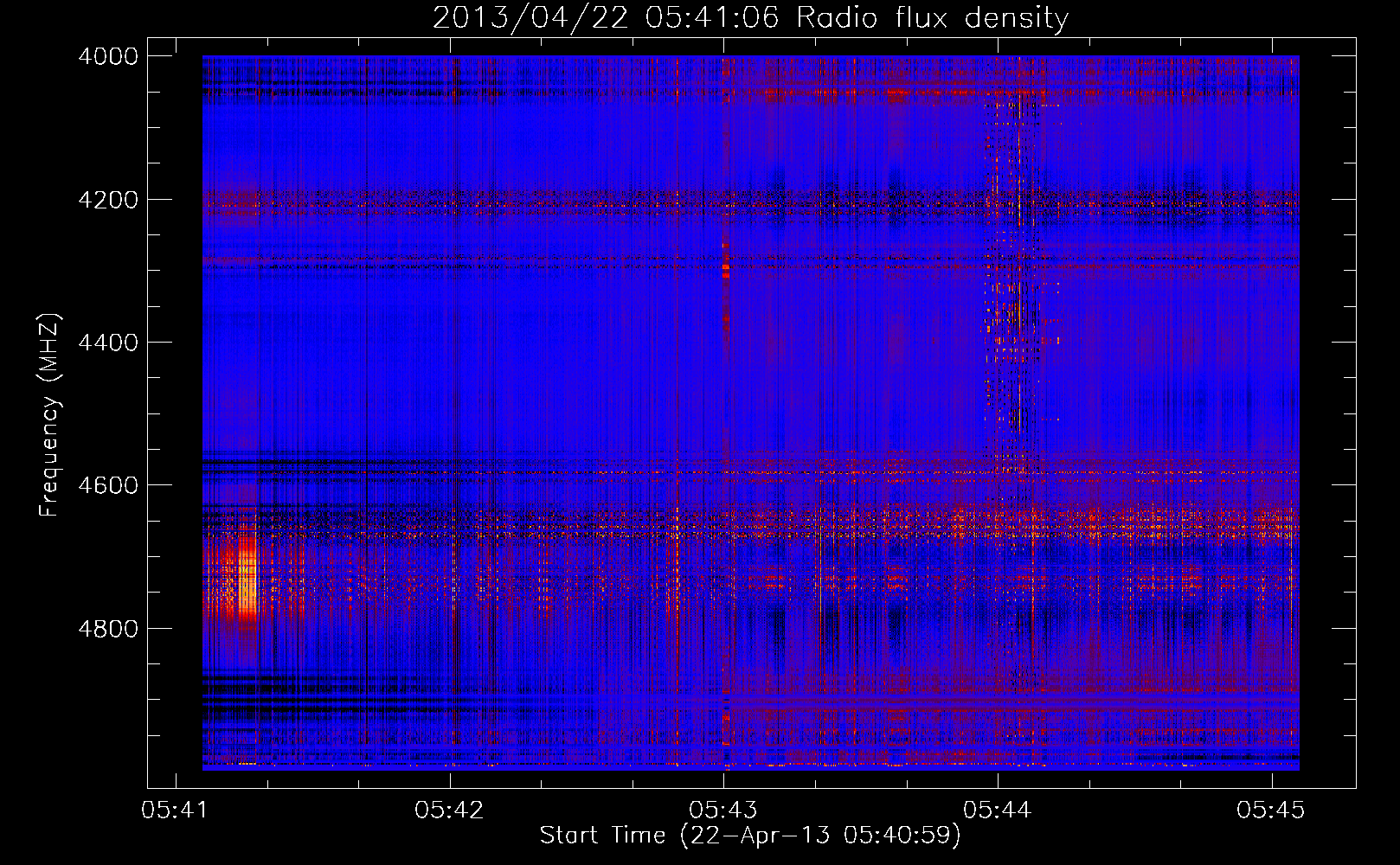Click the 05:45 time tick label
This screenshot has width=1400, height=865.
click(x=1271, y=810)
